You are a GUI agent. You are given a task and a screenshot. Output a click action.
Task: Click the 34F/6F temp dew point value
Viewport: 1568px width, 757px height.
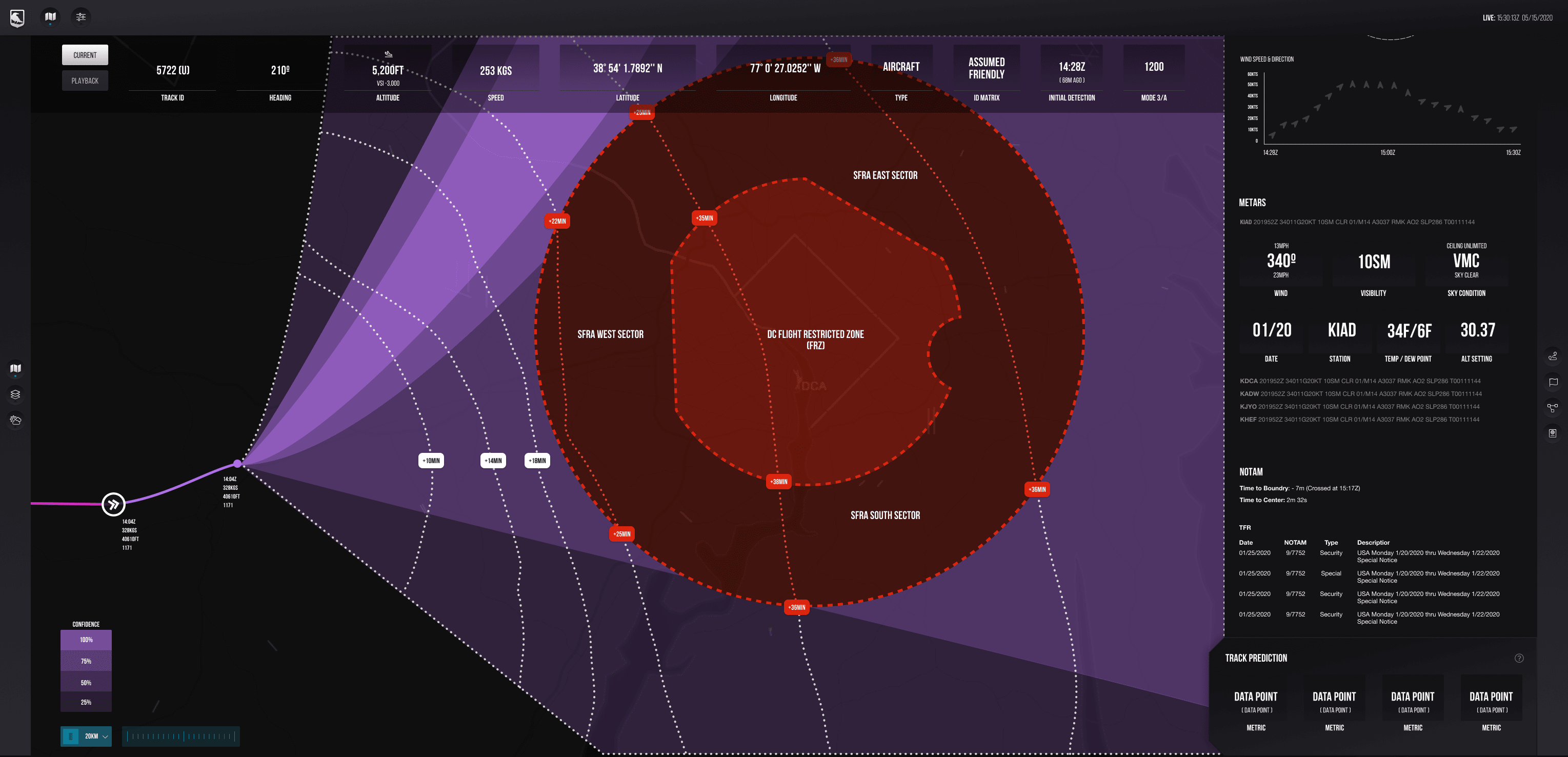(x=1409, y=331)
